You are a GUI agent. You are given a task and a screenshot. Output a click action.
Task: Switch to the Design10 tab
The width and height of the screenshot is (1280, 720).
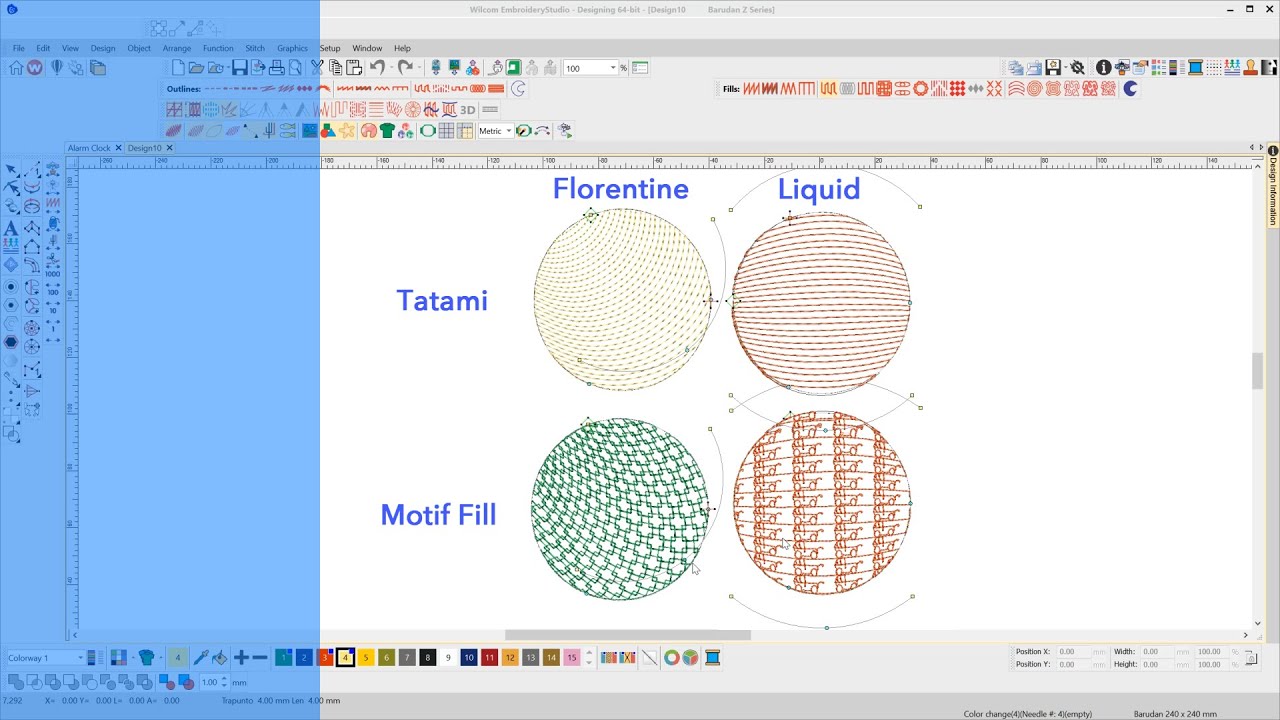(x=144, y=148)
